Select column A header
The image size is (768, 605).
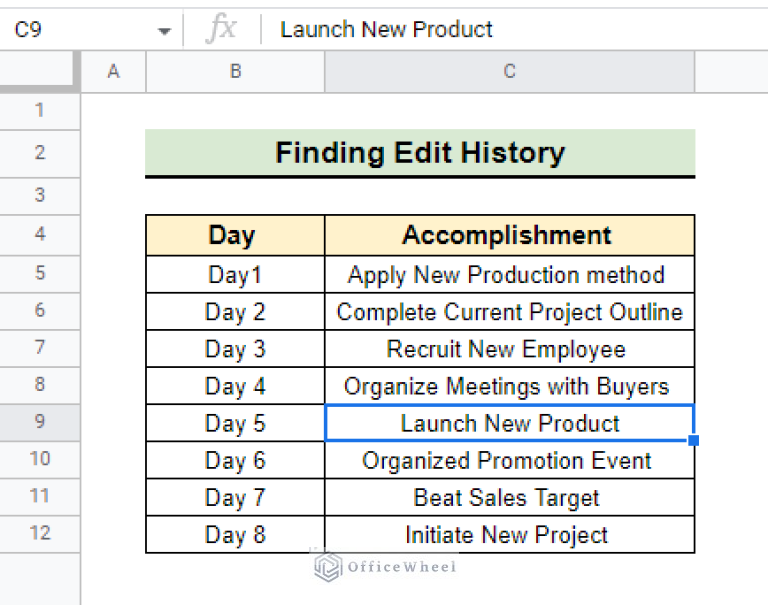(113, 71)
